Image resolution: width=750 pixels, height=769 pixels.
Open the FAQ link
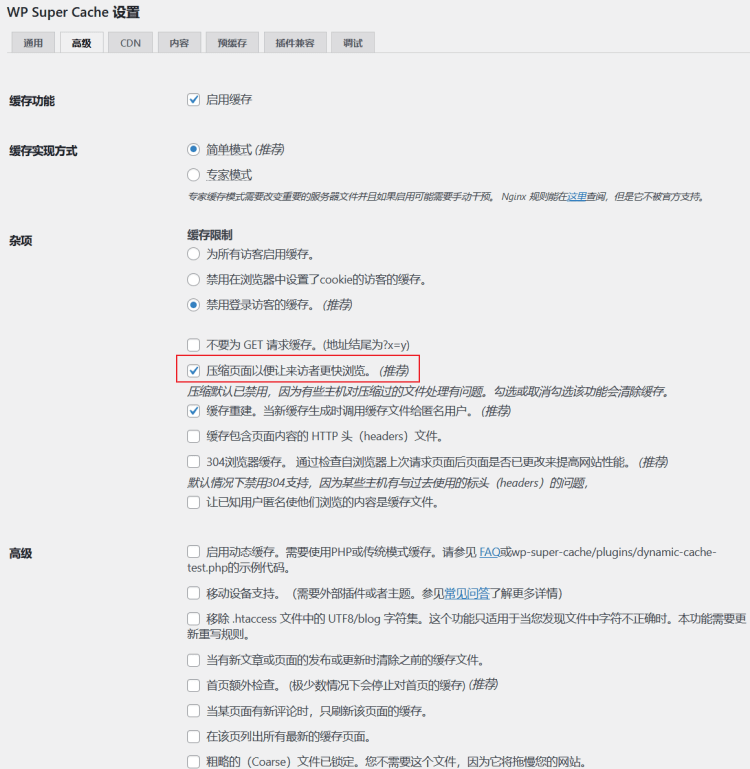click(x=490, y=552)
